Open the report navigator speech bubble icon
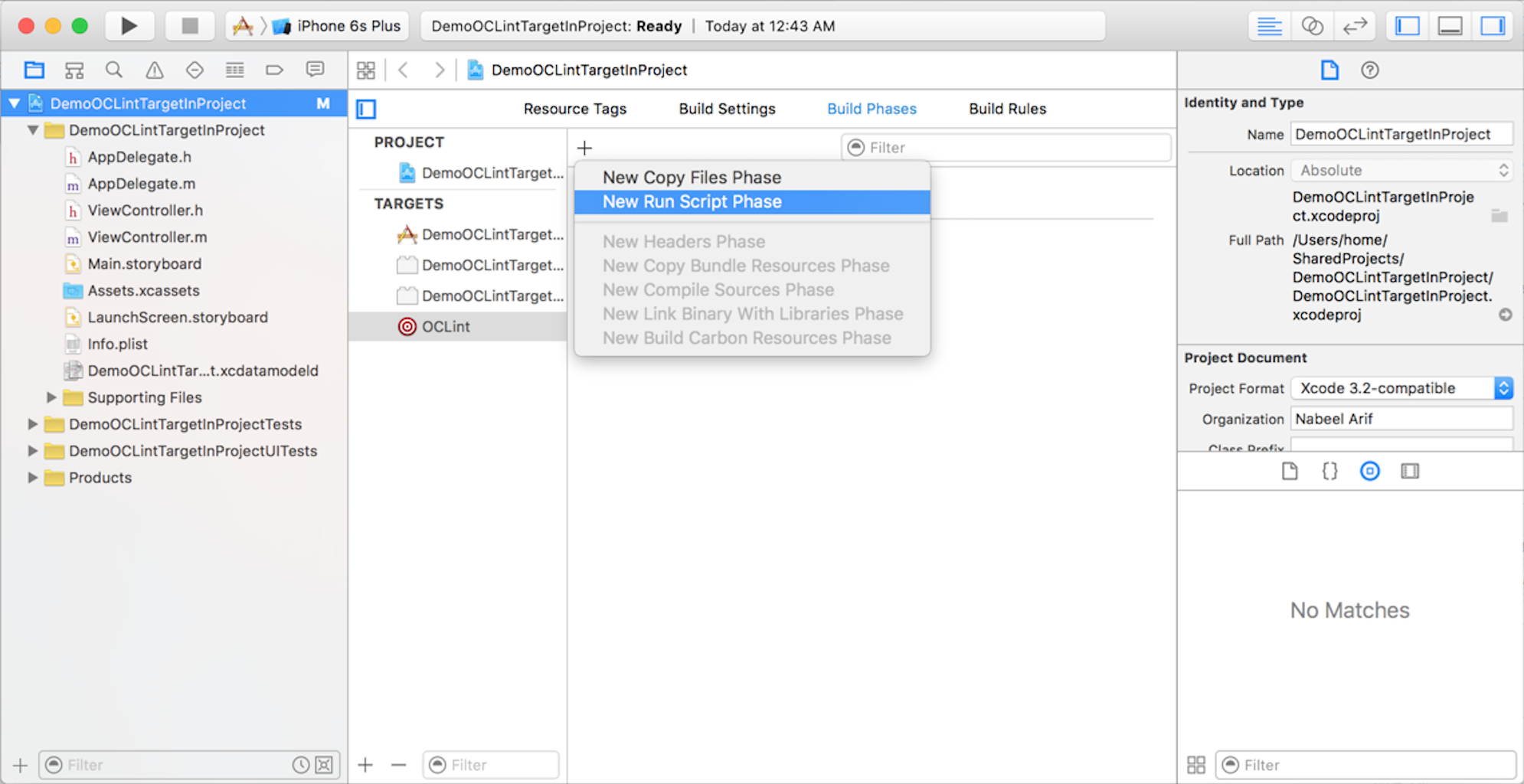The width and height of the screenshot is (1524, 784). pos(315,70)
